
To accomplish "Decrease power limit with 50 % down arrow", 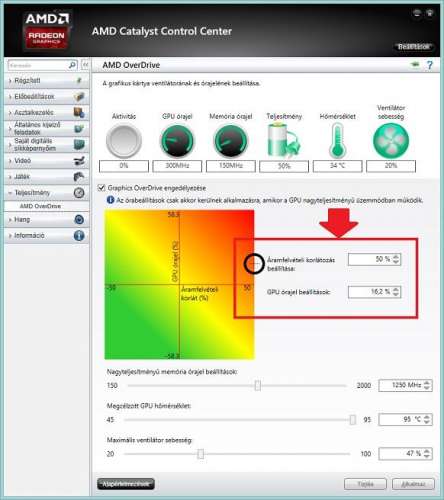I will (396, 262).
